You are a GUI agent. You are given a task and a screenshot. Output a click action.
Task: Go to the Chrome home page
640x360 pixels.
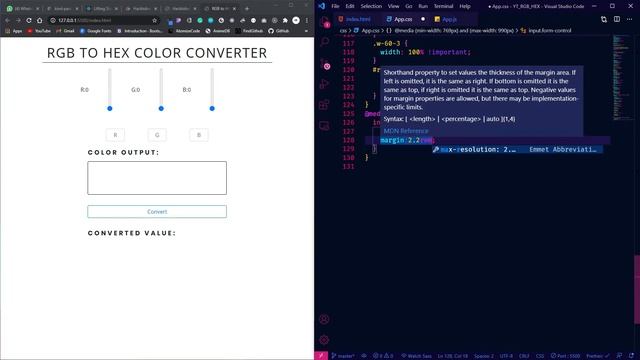(x=40, y=20)
